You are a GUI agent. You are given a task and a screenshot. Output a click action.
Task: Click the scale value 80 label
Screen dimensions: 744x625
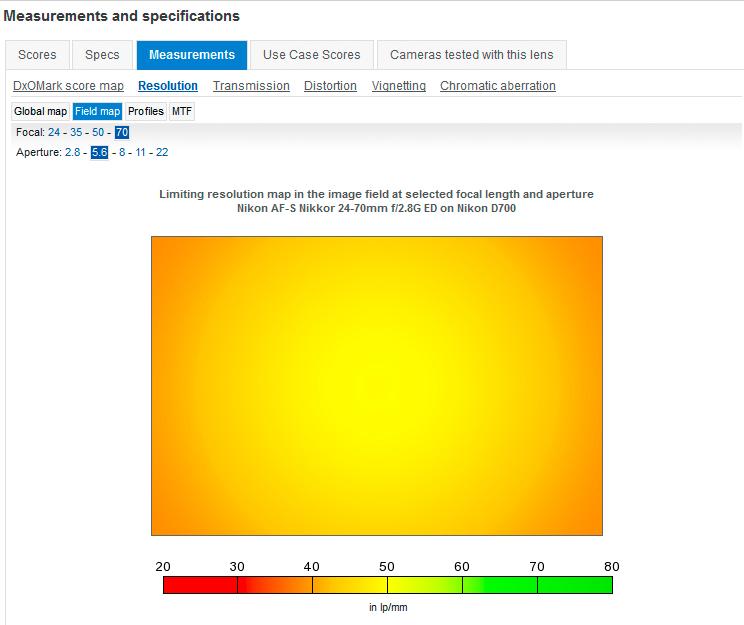[612, 567]
